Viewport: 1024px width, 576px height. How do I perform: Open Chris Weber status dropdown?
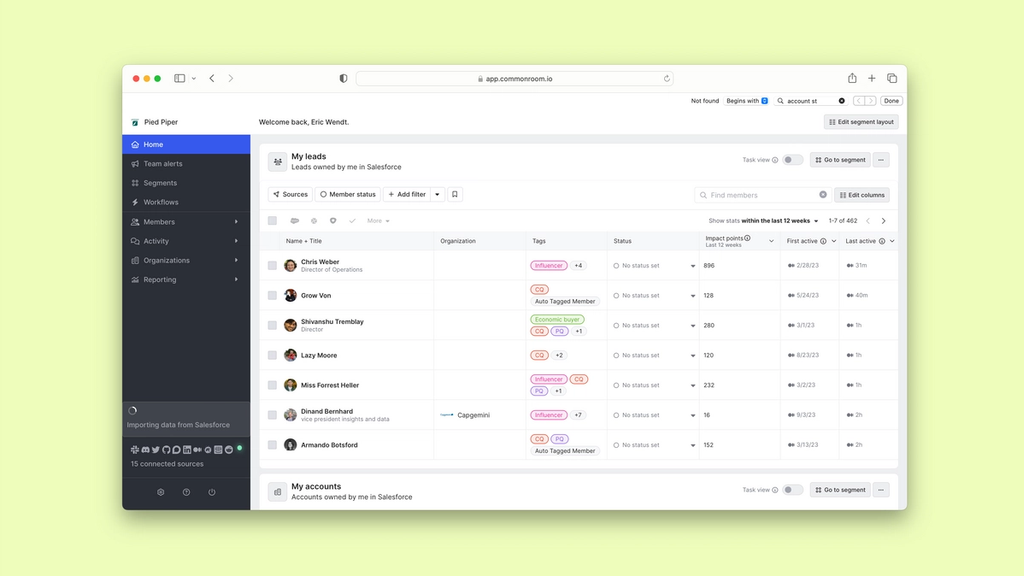pos(693,266)
